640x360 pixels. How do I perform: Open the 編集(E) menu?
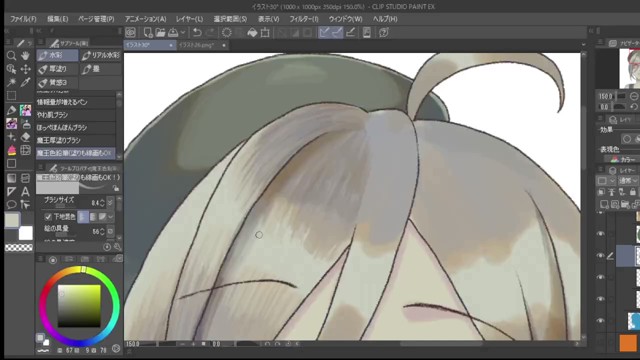[58, 19]
